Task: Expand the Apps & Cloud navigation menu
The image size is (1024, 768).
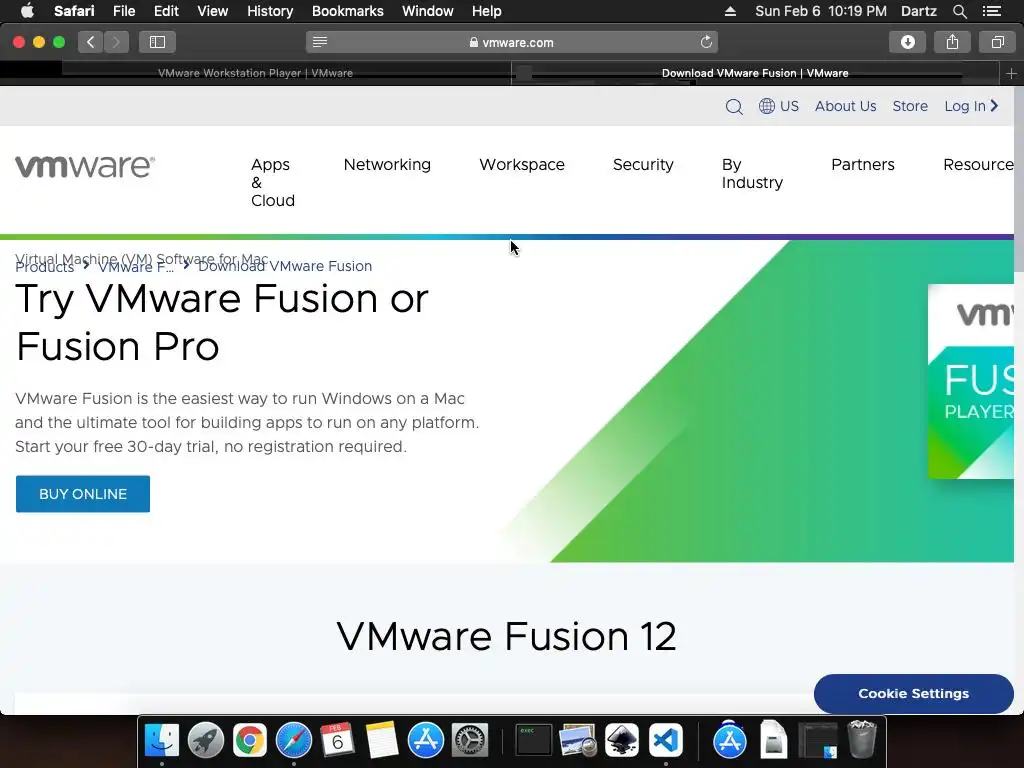Action: click(x=273, y=182)
